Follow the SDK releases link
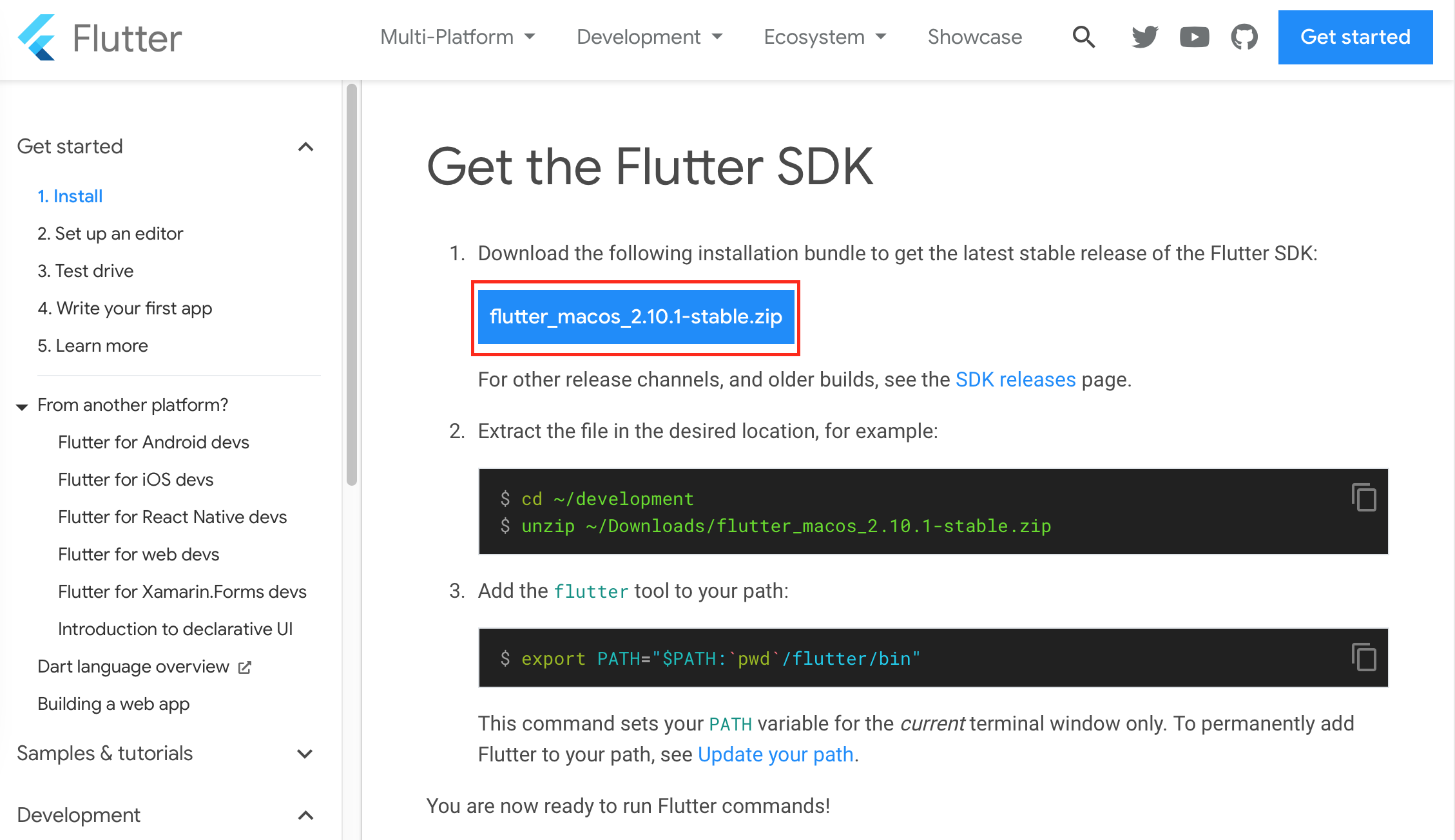 [1015, 379]
